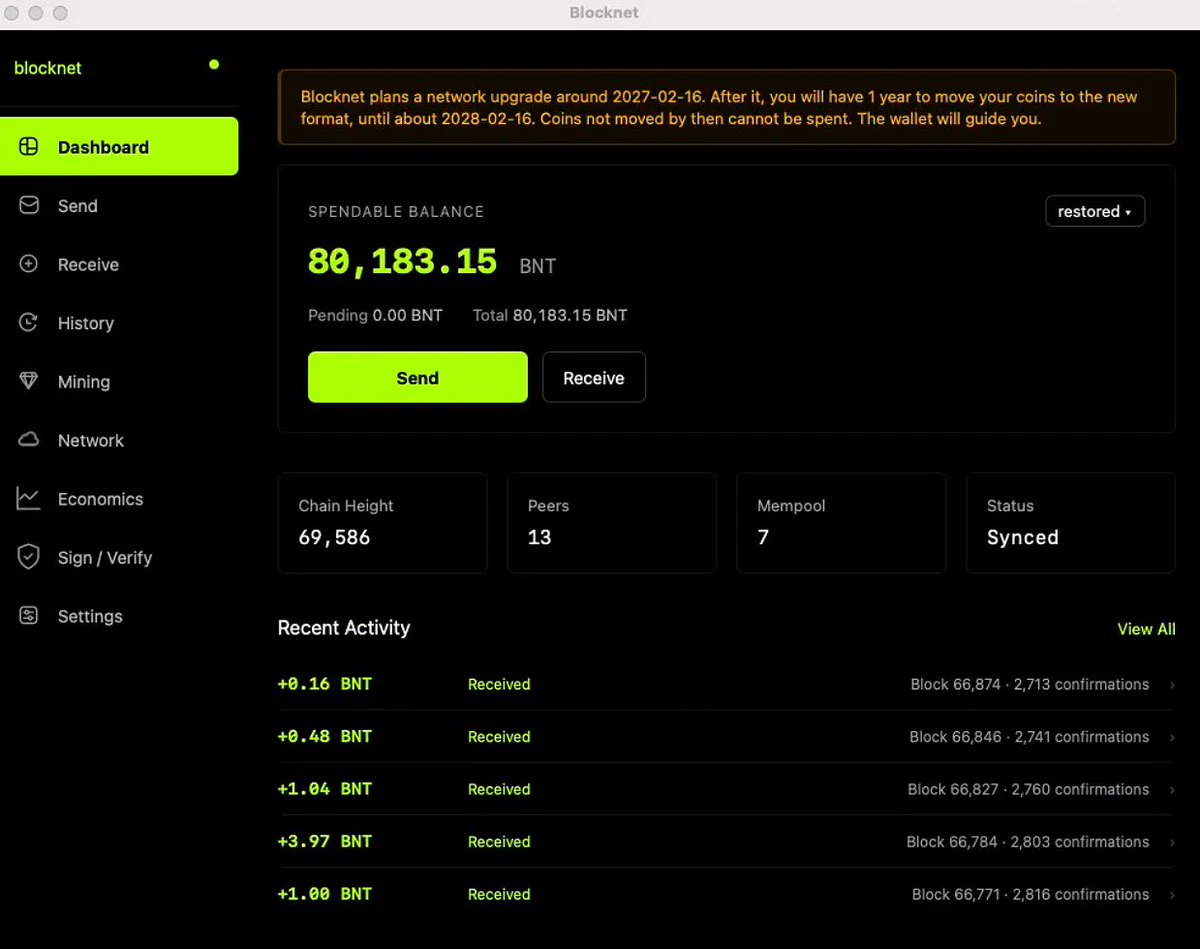Open the Dashboard sidebar tab
1200x949 pixels.
(x=119, y=147)
